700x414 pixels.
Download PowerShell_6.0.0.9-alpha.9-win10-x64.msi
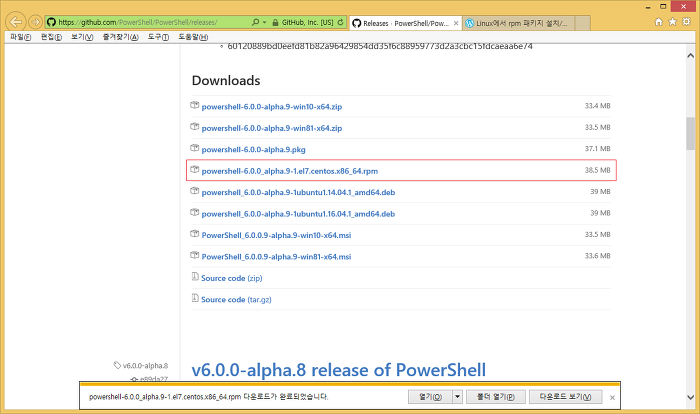[x=276, y=235]
